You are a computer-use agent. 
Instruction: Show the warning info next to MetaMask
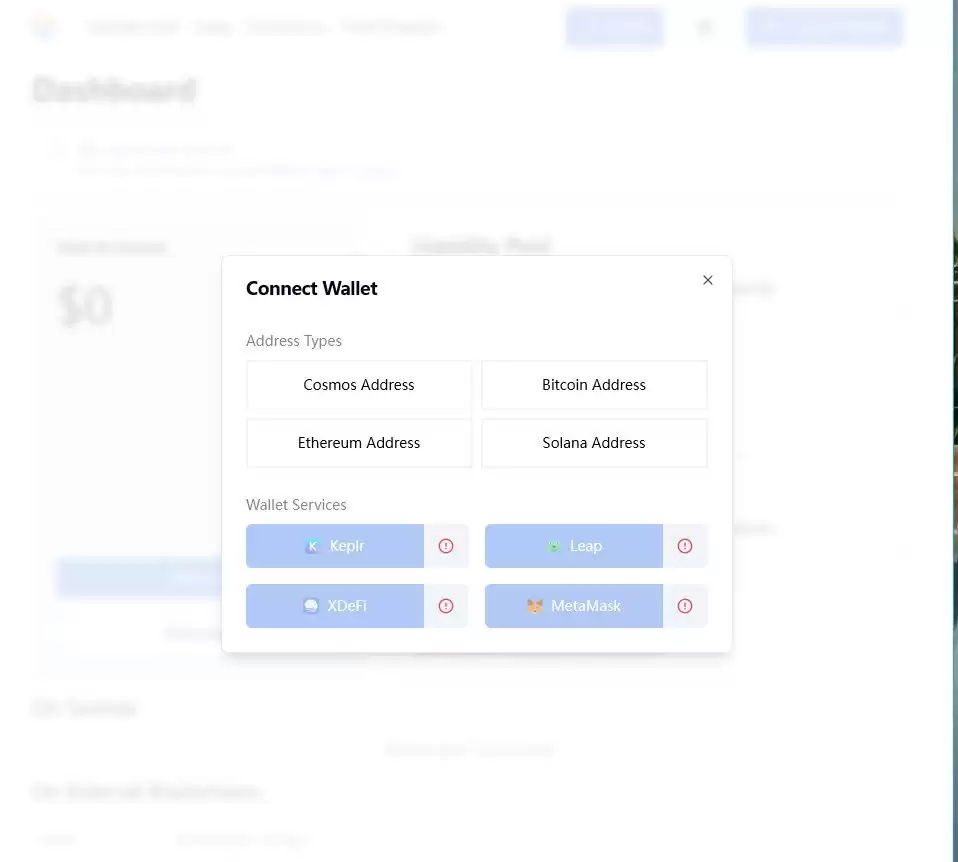pos(685,606)
